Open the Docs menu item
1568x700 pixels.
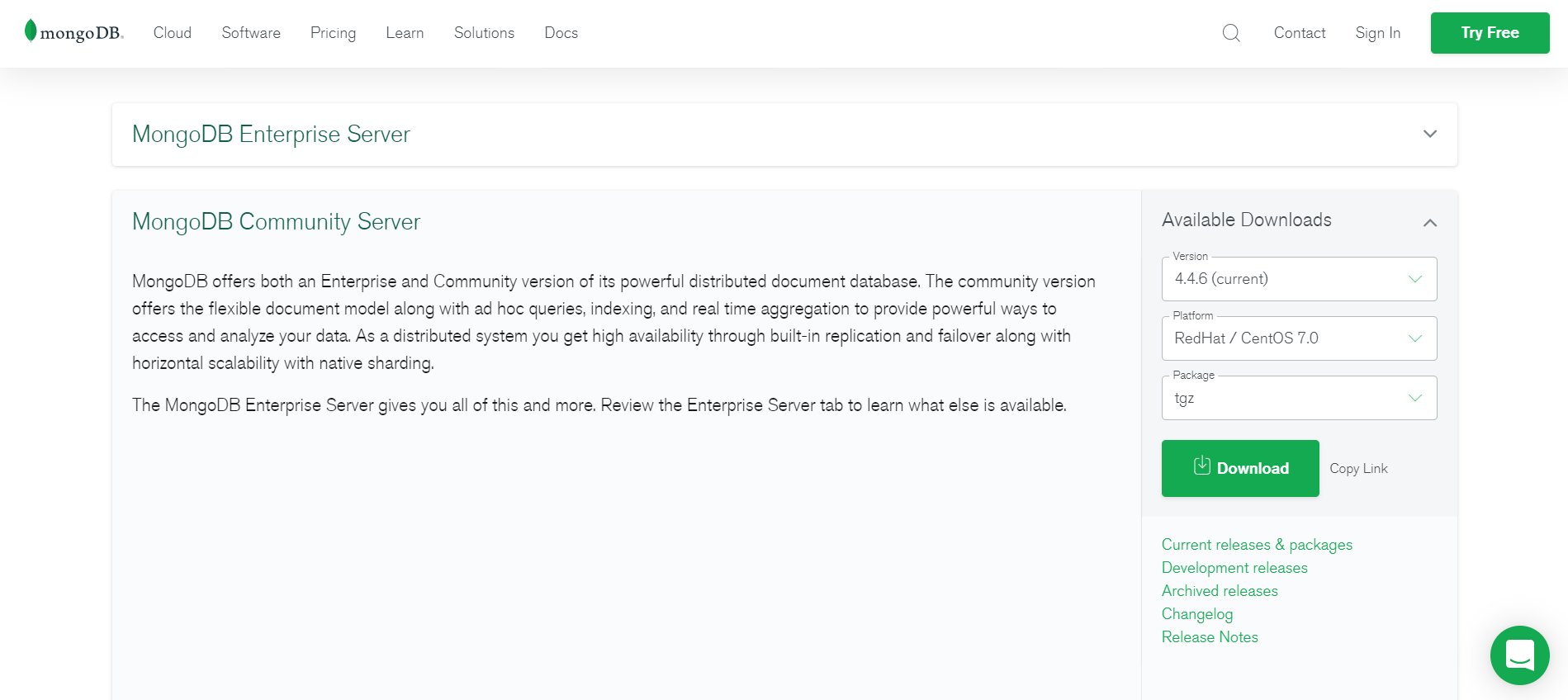coord(561,33)
